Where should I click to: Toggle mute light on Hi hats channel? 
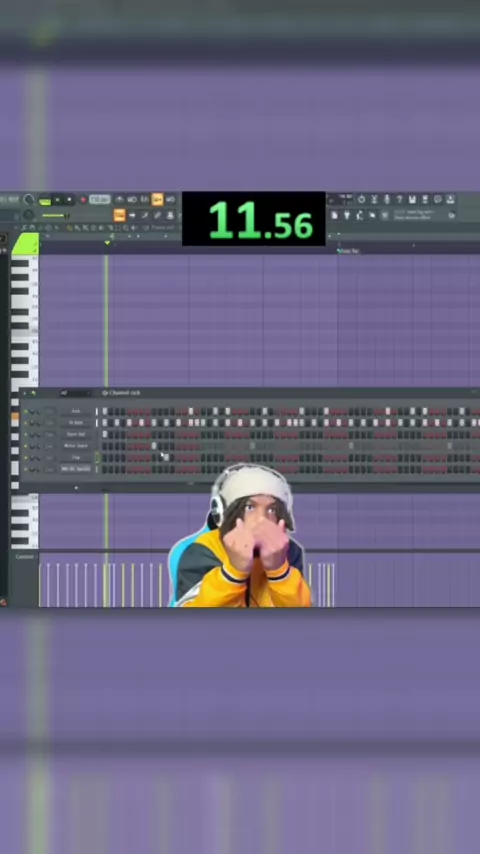click(x=26, y=423)
